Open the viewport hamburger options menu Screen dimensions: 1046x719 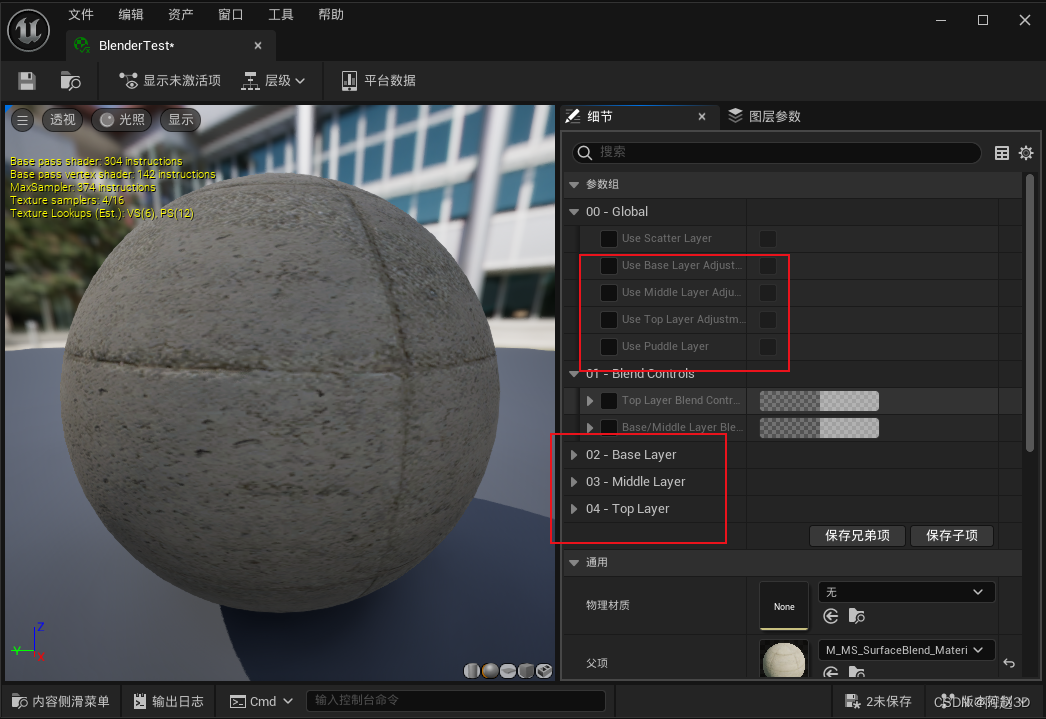pyautogui.click(x=23, y=120)
